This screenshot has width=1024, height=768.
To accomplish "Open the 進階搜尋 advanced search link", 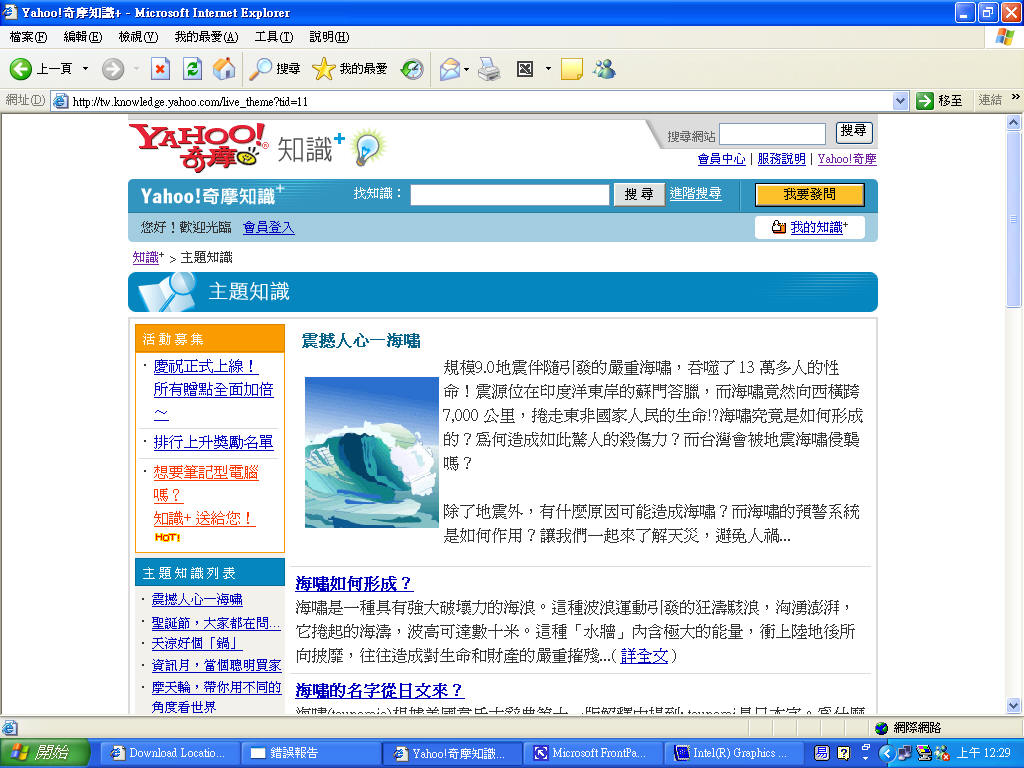I will 696,193.
